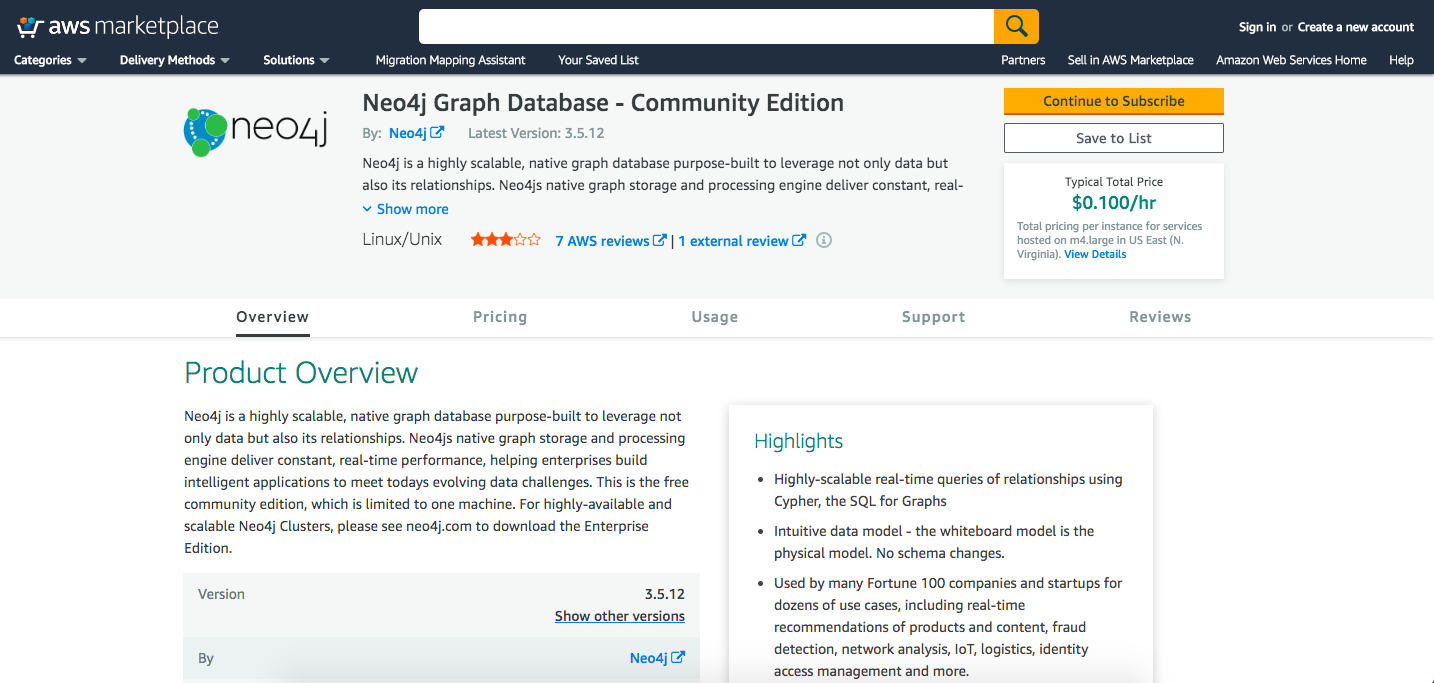1434x683 pixels.
Task: Click the Save to List button
Action: coord(1114,138)
